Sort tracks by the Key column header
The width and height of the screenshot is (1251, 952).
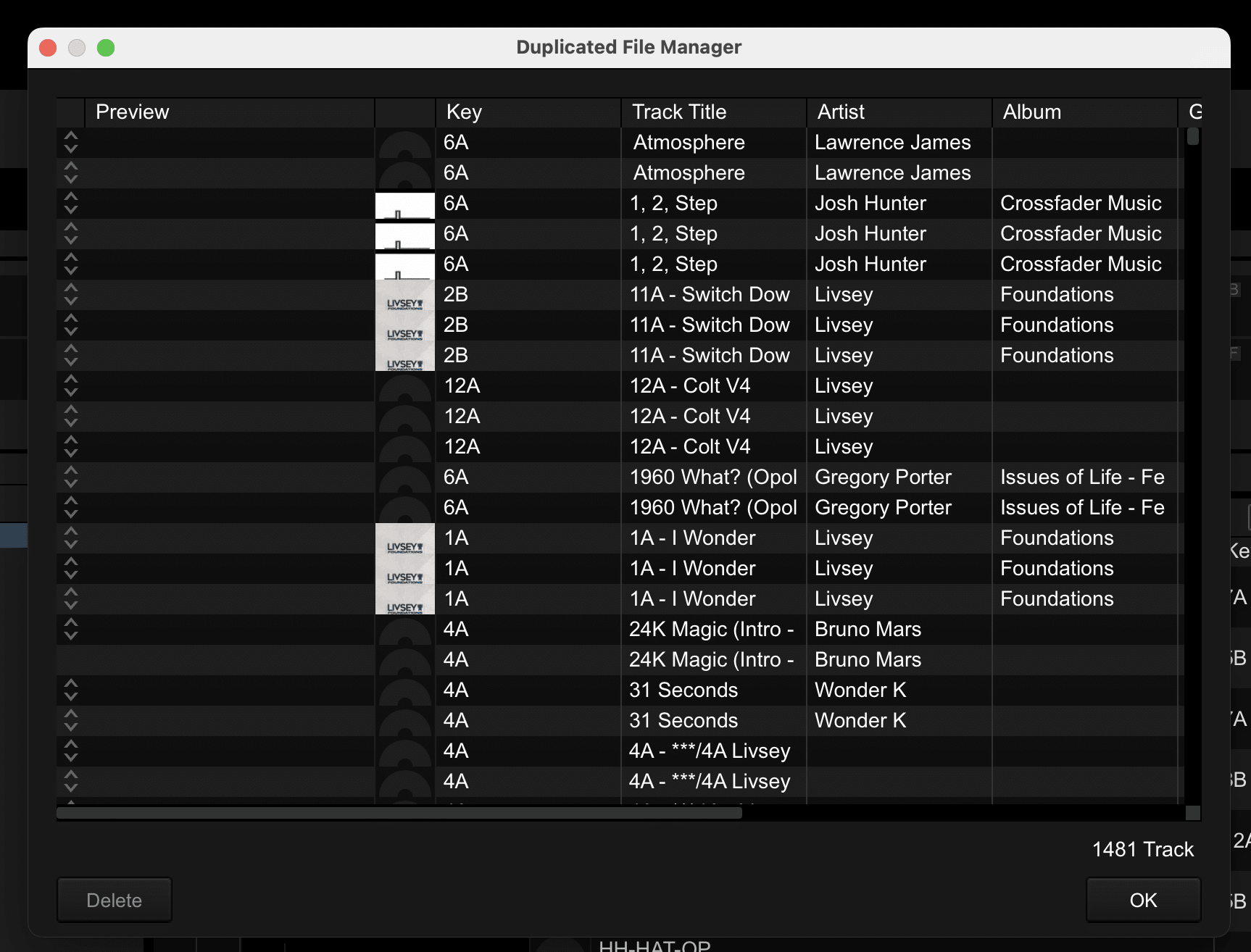coord(465,112)
